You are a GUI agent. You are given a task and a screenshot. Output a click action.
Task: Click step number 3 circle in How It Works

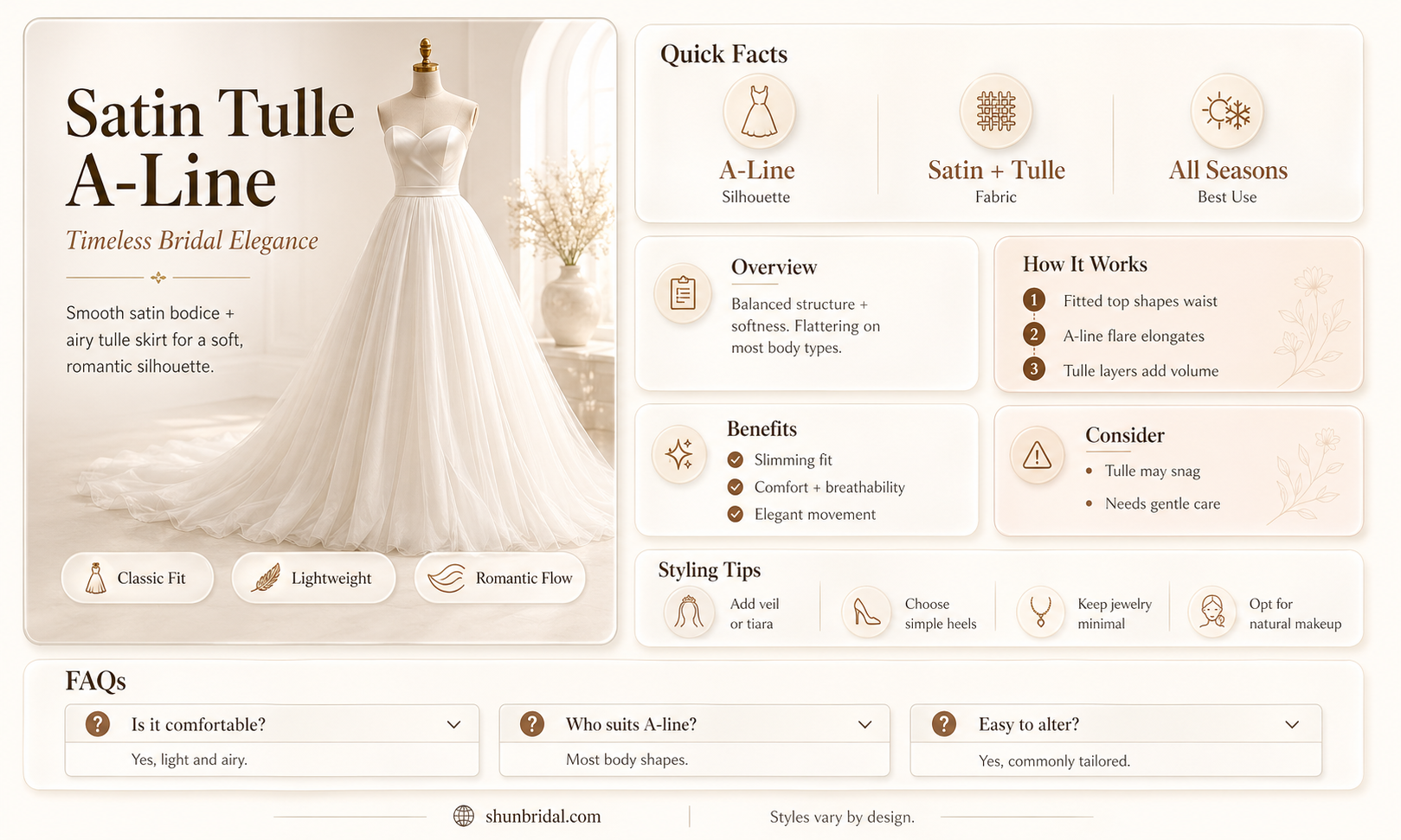point(1033,369)
